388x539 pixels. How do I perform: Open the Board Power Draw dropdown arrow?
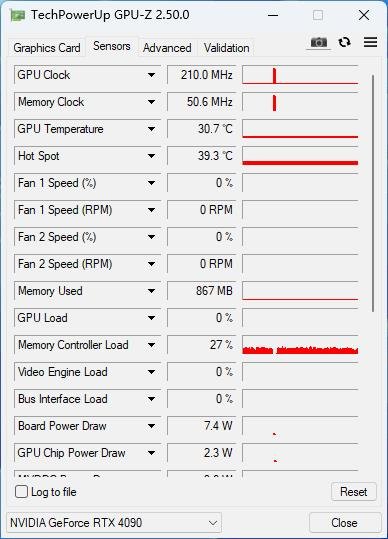151,426
